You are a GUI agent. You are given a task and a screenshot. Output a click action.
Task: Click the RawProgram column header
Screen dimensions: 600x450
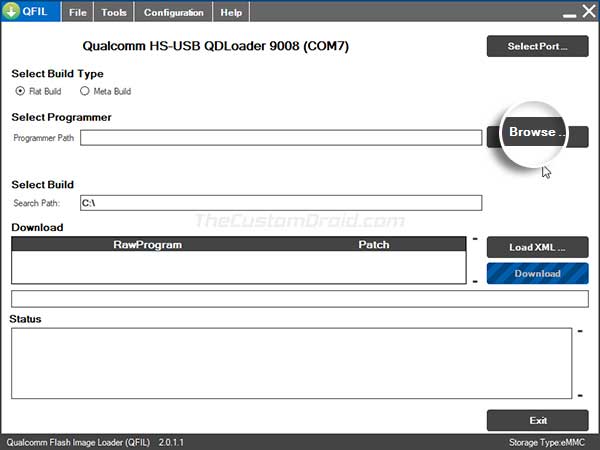tap(144, 244)
